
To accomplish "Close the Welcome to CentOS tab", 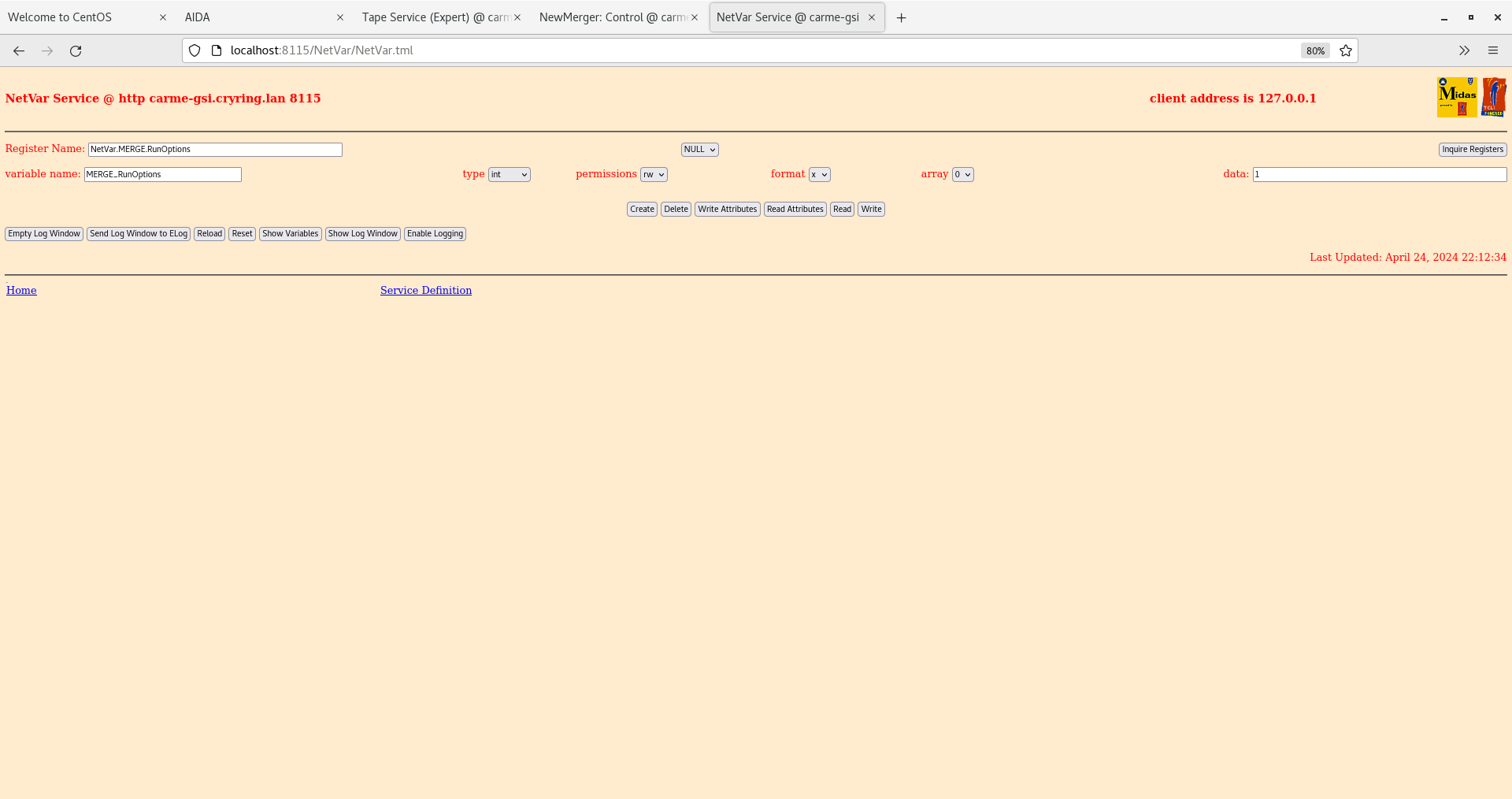I will click(163, 17).
